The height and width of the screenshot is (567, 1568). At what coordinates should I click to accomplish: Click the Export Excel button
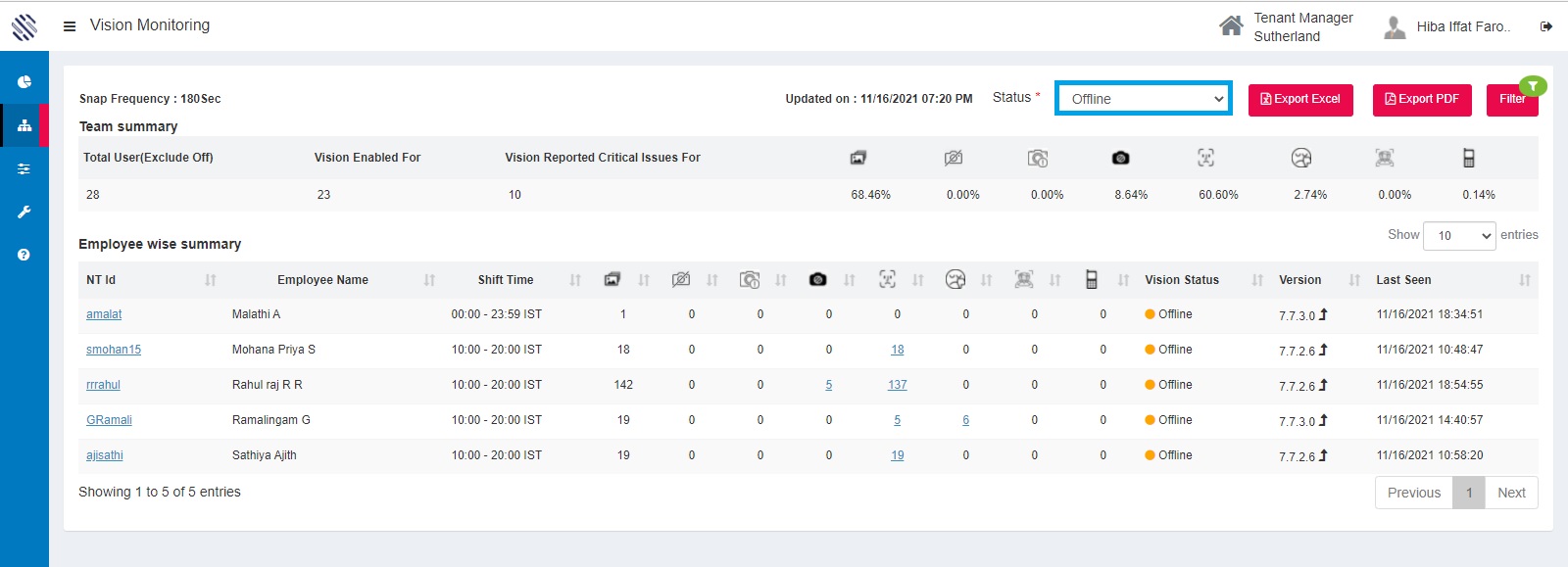tap(1300, 99)
